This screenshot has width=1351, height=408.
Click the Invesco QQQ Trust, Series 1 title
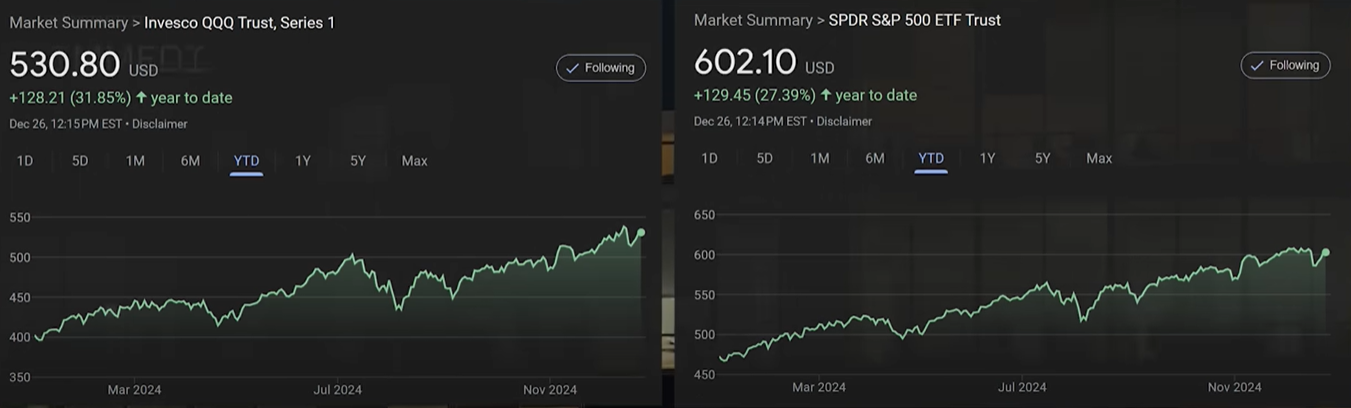[x=240, y=22]
